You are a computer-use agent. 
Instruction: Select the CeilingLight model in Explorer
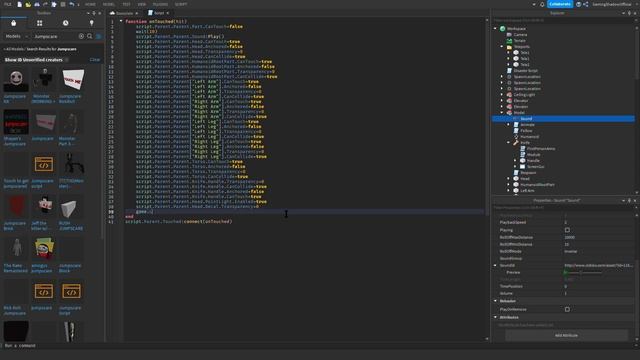tap(524, 95)
